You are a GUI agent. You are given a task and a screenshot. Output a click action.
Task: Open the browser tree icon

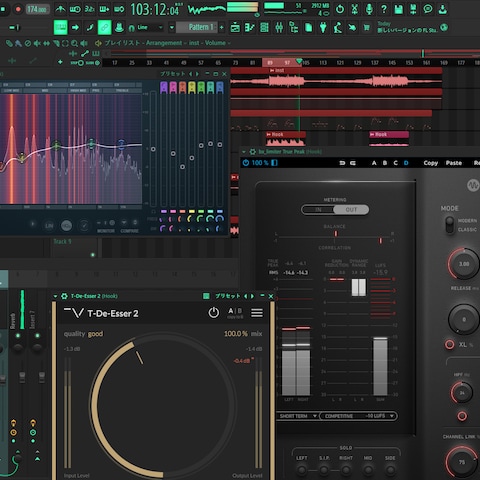point(294,27)
